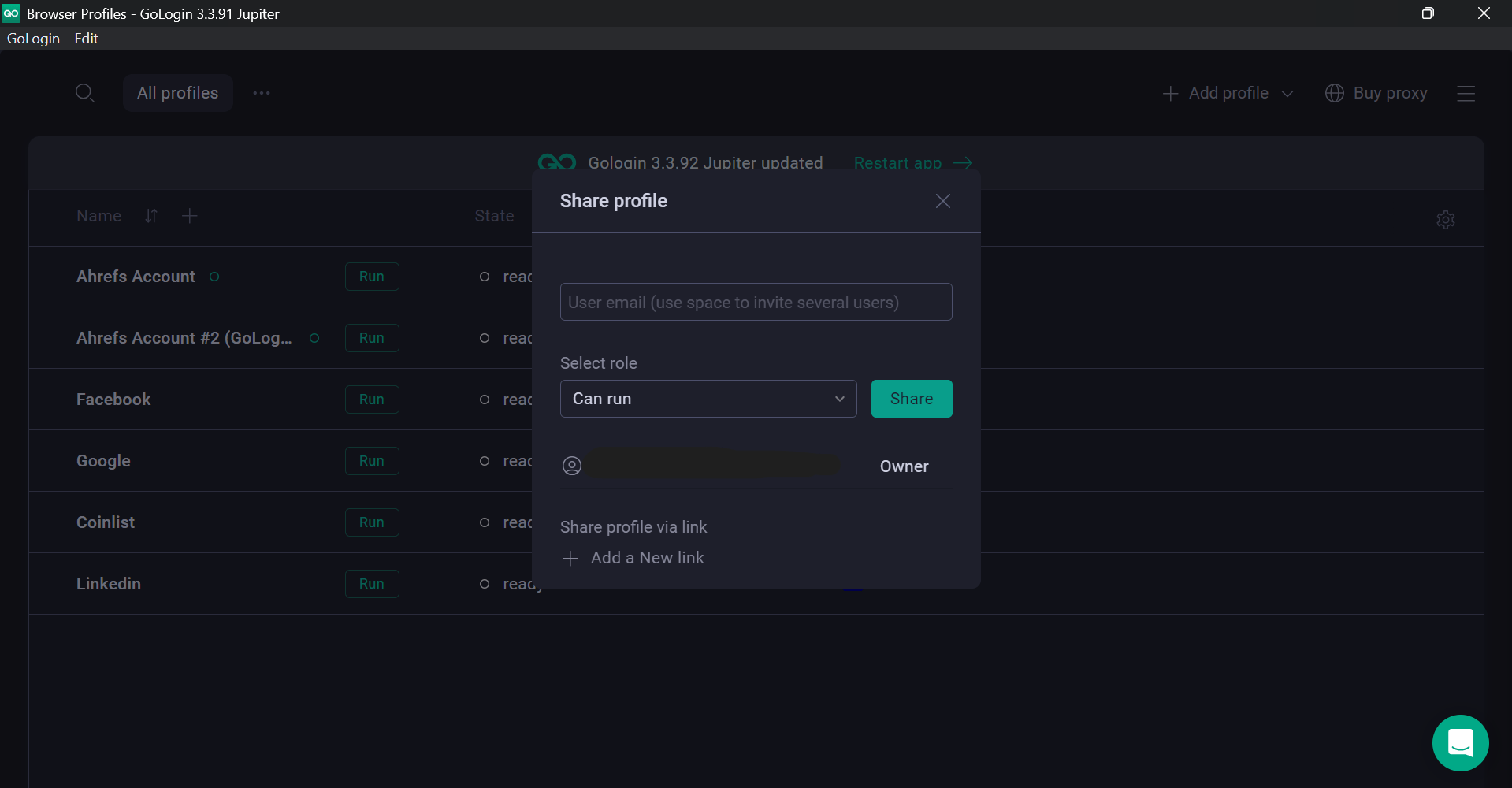This screenshot has width=1512, height=788.
Task: Run the Ahrefs Account profile
Action: click(x=372, y=277)
